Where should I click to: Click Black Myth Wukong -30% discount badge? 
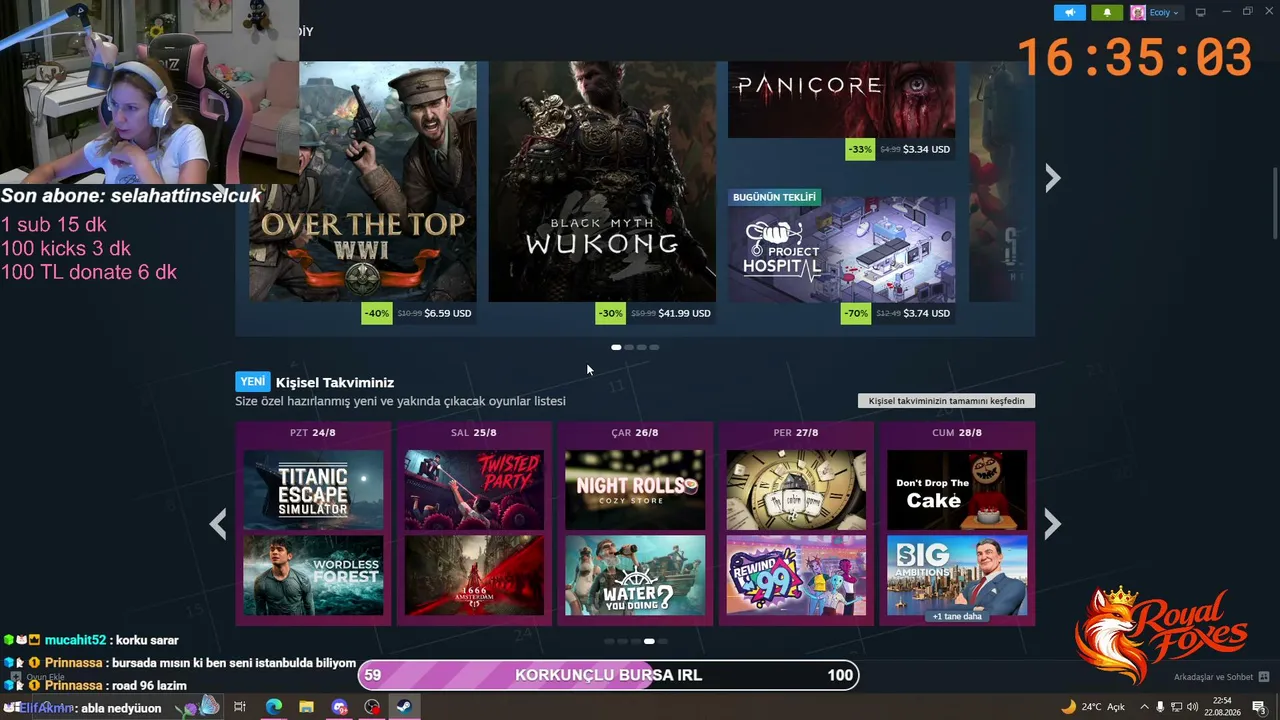[610, 313]
